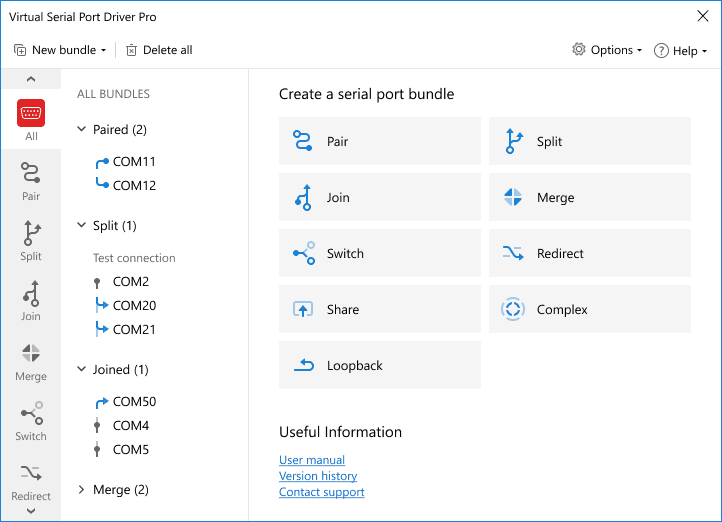This screenshot has height=522, width=722.
Task: Choose the Join sidebar icon
Action: 31,300
